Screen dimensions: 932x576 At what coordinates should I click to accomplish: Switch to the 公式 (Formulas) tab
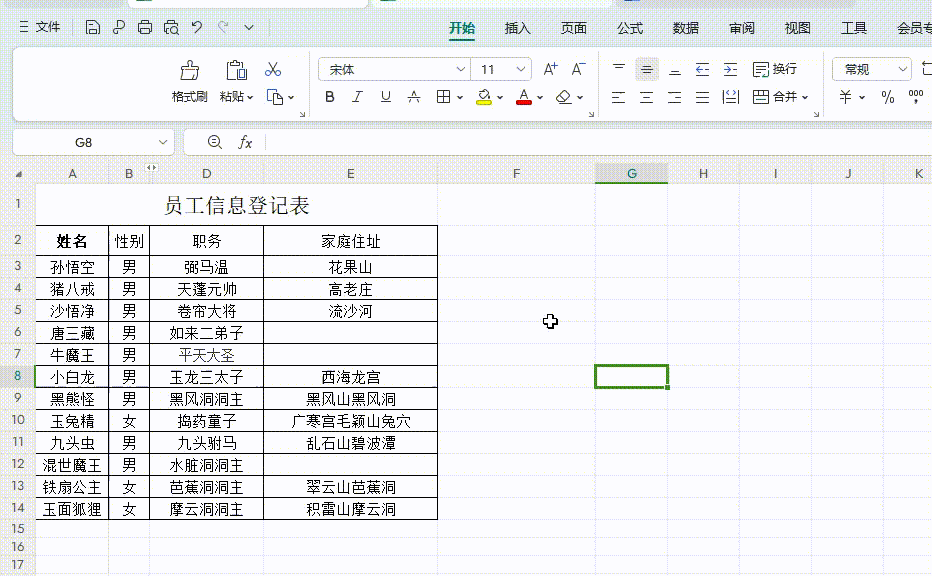pos(630,28)
